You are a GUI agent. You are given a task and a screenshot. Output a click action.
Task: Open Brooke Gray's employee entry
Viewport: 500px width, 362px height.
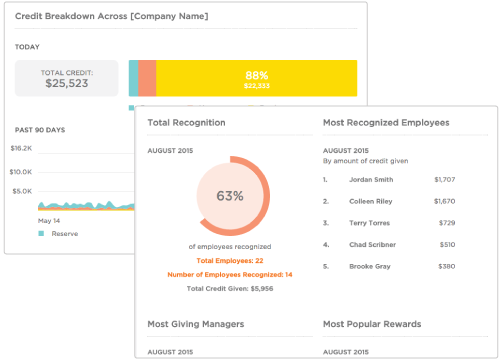[370, 266]
